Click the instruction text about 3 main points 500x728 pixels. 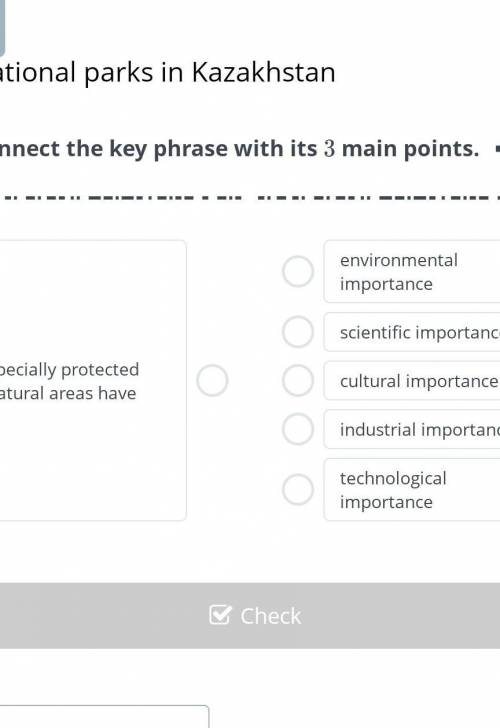[x=239, y=149]
